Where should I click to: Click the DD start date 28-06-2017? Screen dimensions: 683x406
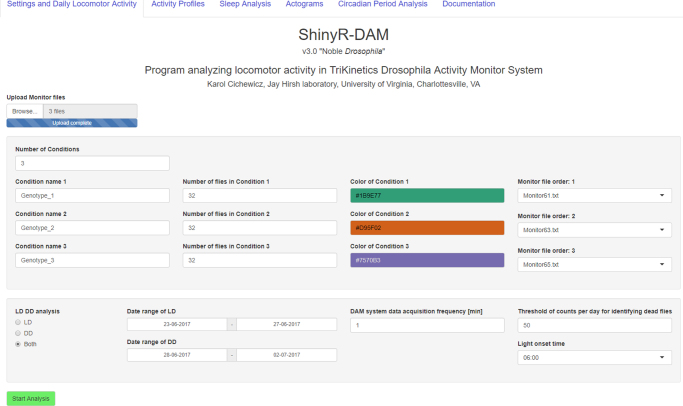coord(177,355)
